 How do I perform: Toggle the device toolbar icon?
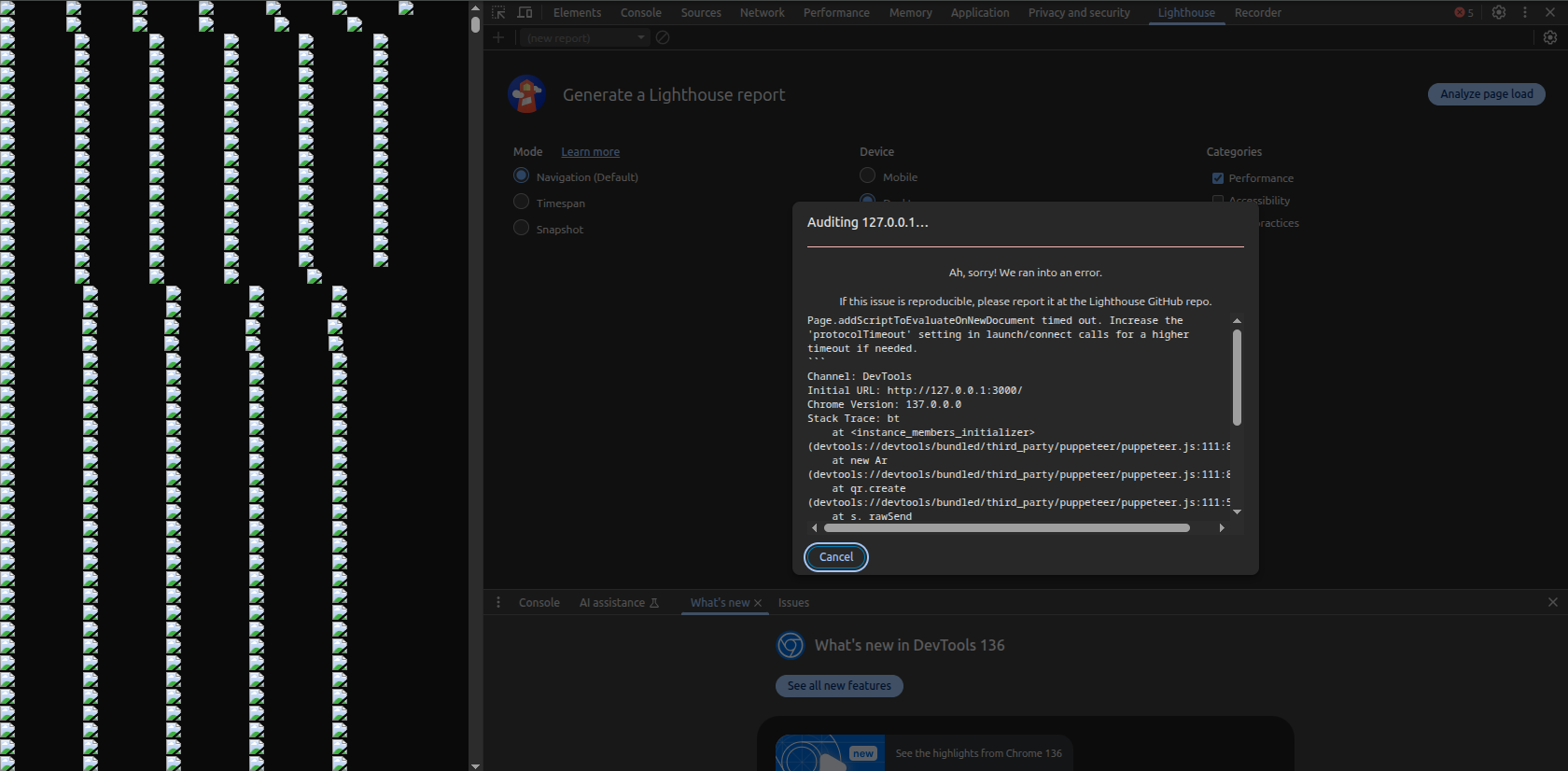(x=525, y=12)
